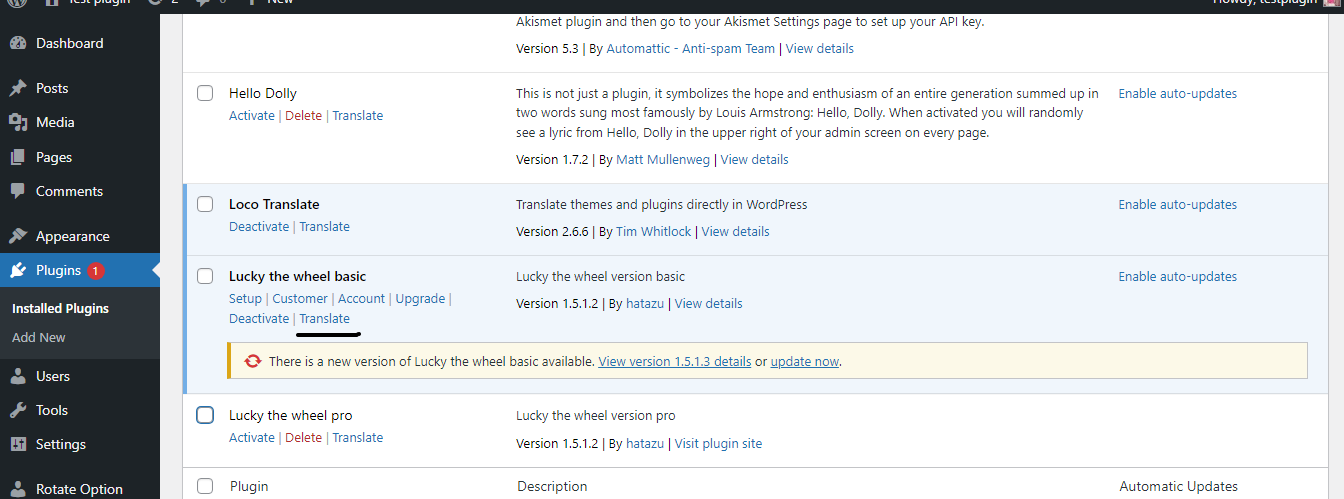1344x499 pixels.
Task: Click the update-available refresh icon in notice
Action: [x=254, y=361]
